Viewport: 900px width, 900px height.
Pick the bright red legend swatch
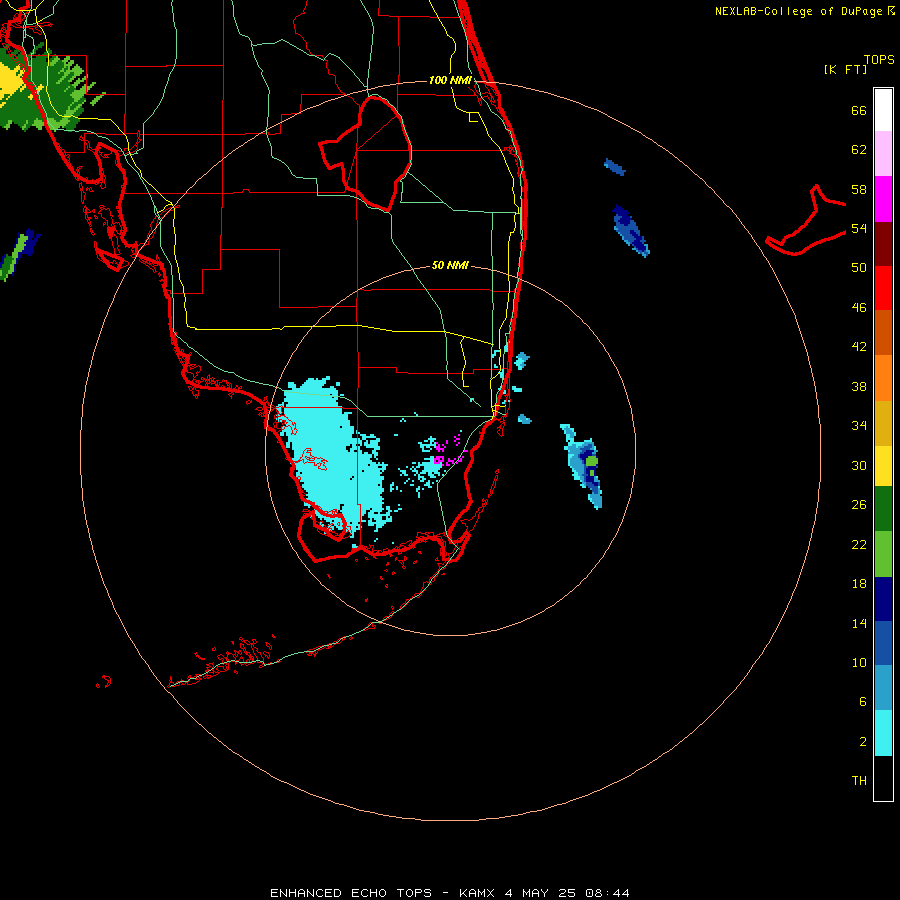883,288
